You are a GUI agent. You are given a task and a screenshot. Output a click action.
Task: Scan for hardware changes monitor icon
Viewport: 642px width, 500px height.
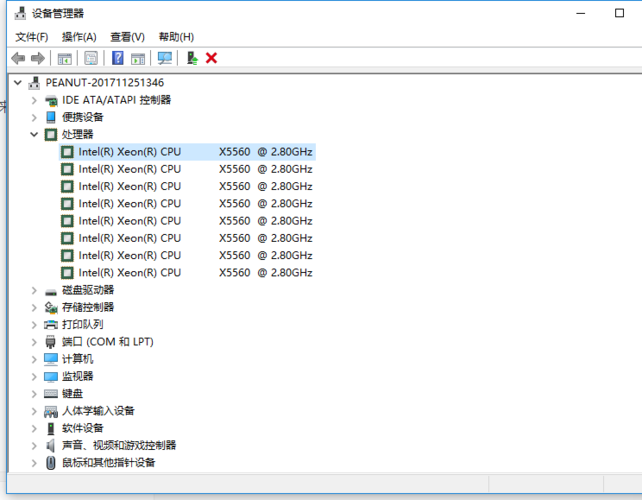[x=165, y=58]
